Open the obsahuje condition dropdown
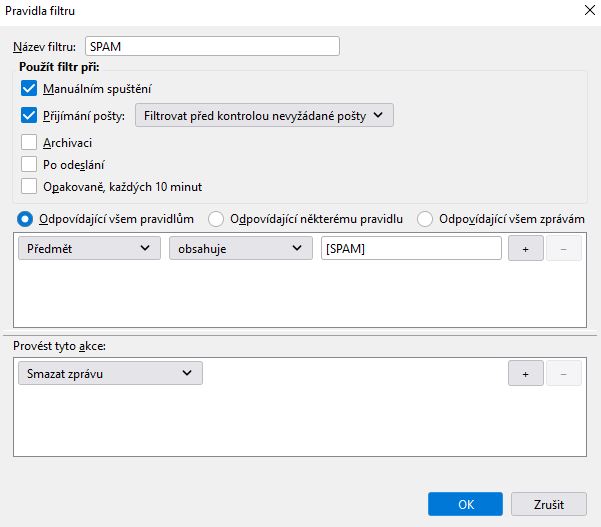The image size is (601, 527). coord(240,249)
